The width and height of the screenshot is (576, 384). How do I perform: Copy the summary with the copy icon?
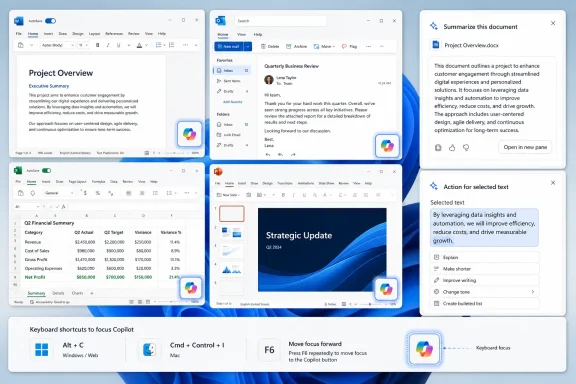tap(438, 148)
